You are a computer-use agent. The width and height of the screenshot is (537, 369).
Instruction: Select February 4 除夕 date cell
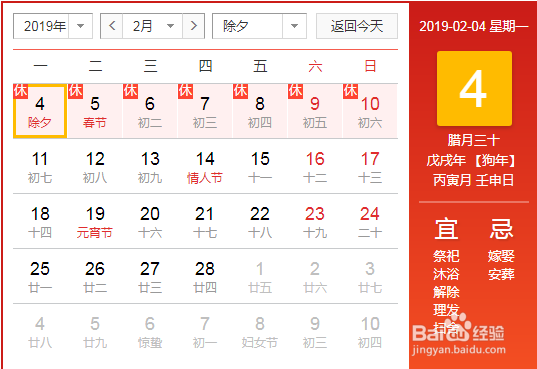pyautogui.click(x=40, y=111)
